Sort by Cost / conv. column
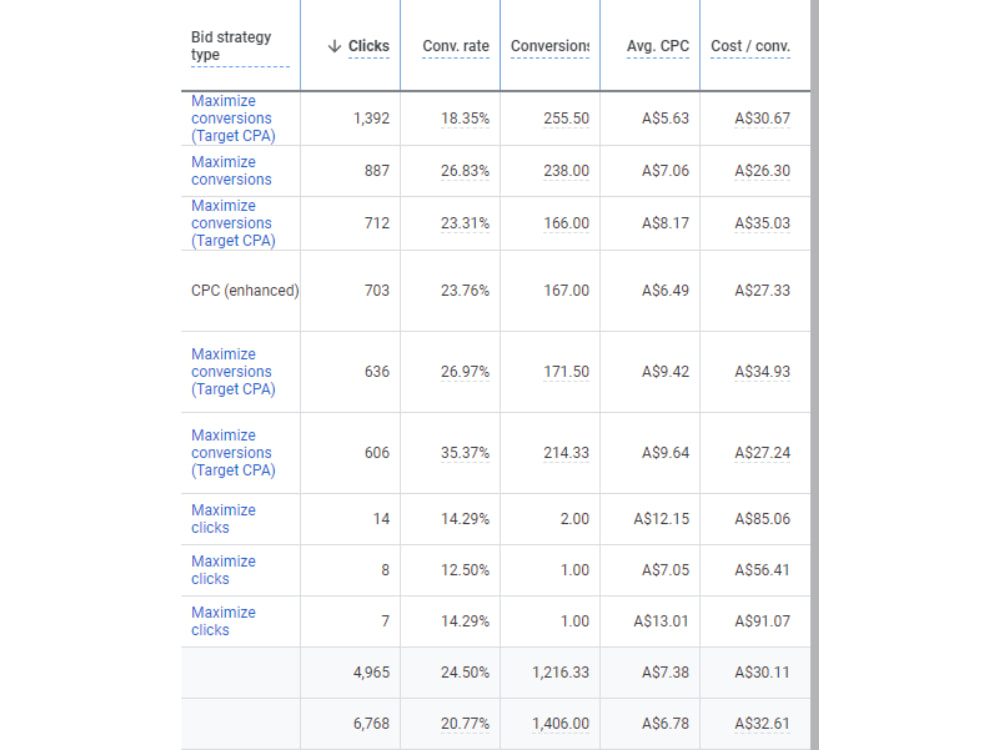 pyautogui.click(x=750, y=46)
